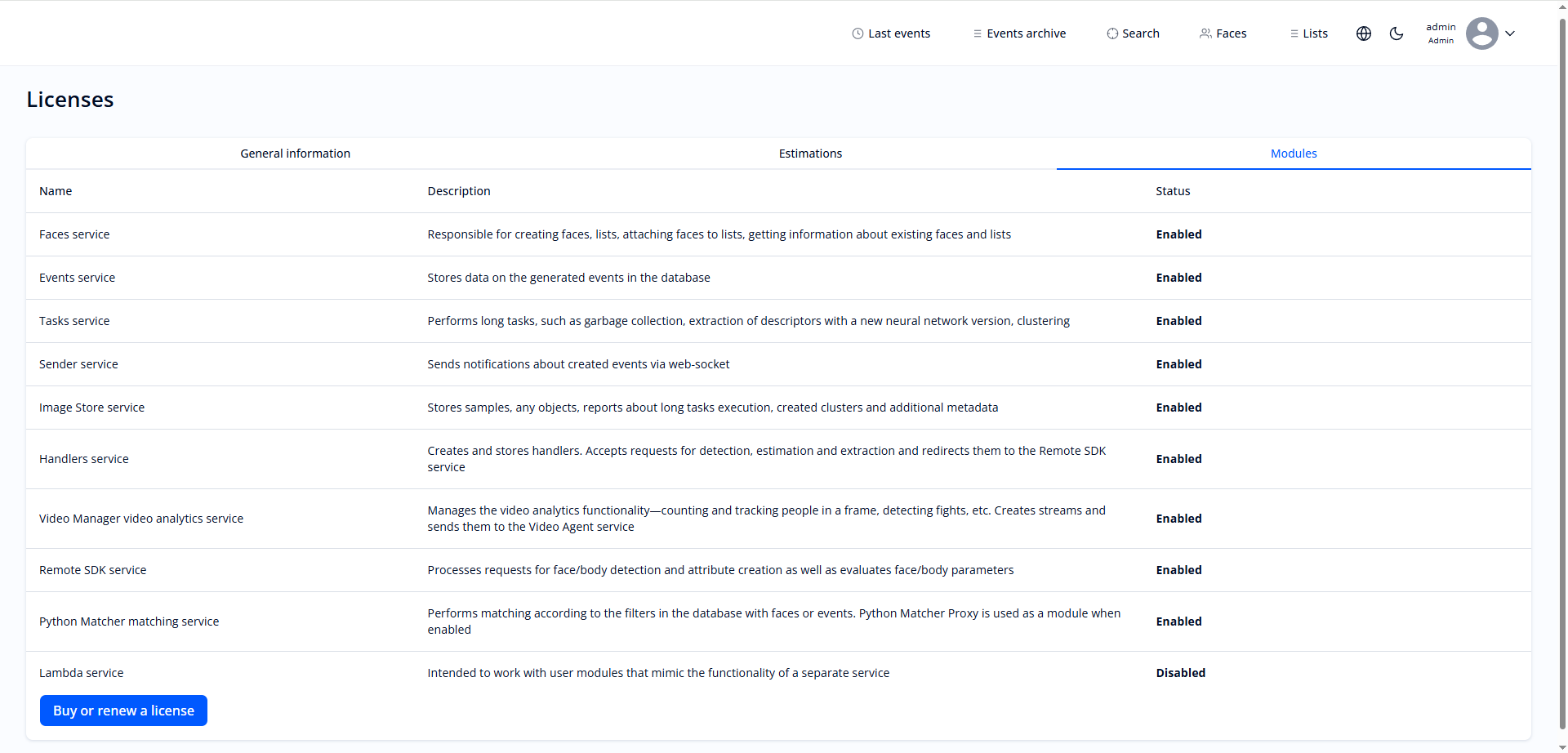Click the scrollbar down arrow

1562,747
